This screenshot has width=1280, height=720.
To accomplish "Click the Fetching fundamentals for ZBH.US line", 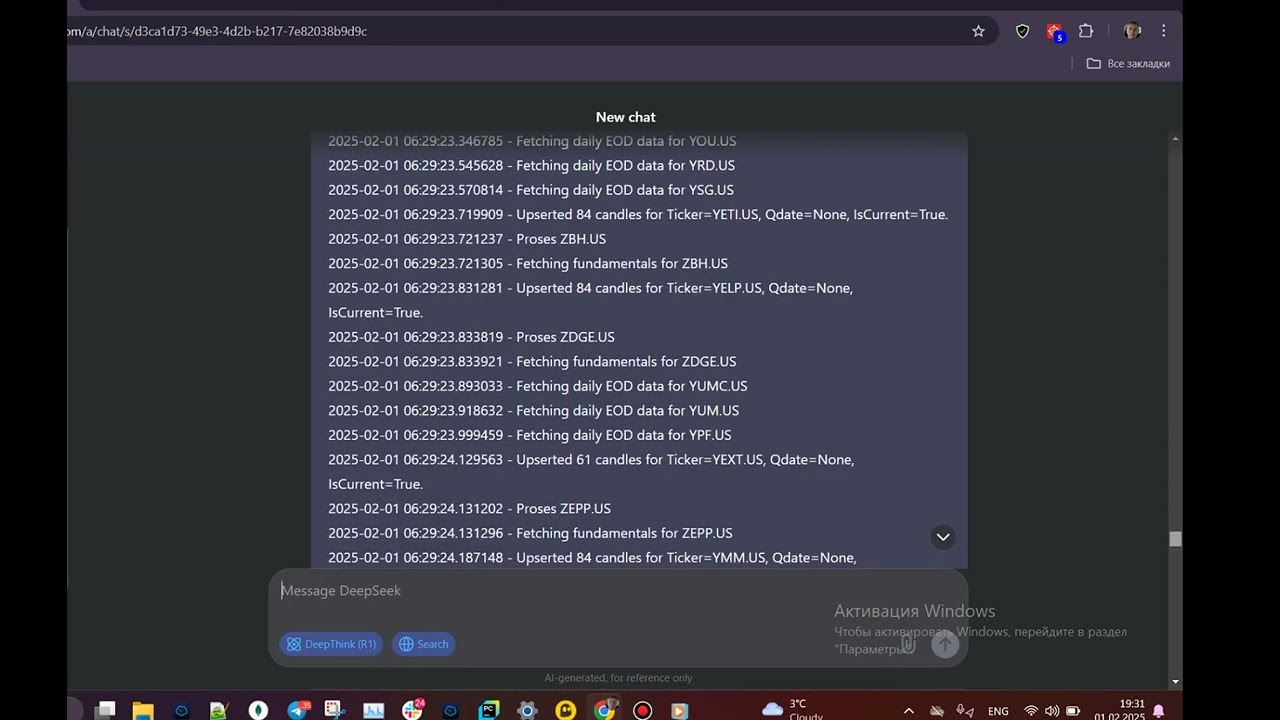I will click(528, 263).
